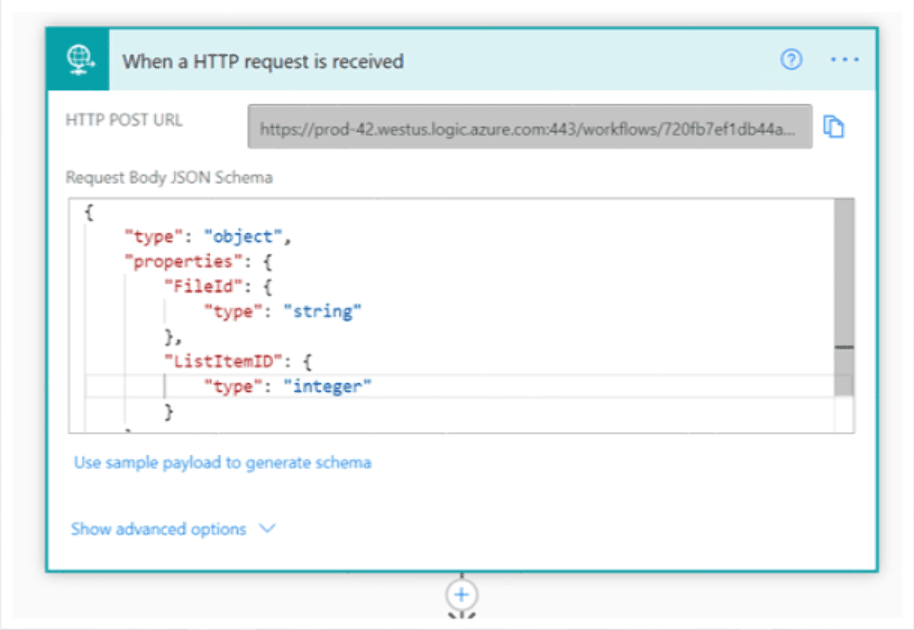Click the "string" type value

(321, 312)
